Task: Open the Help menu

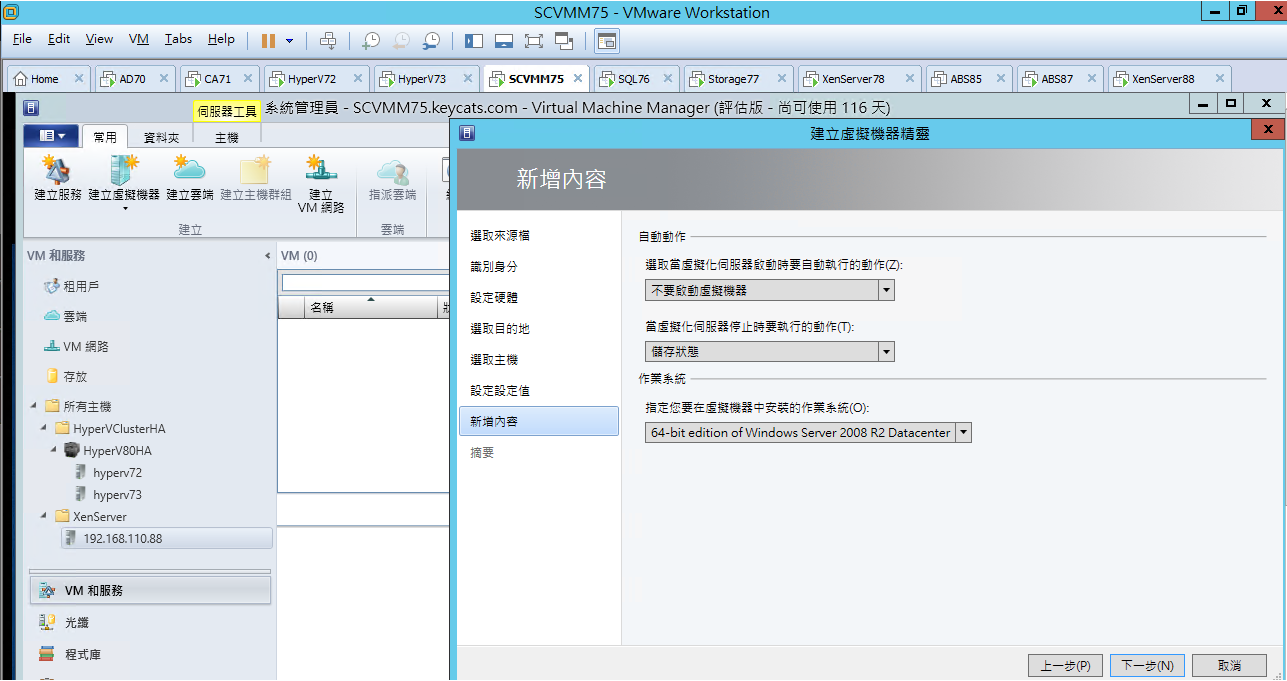Action: pyautogui.click(x=221, y=39)
